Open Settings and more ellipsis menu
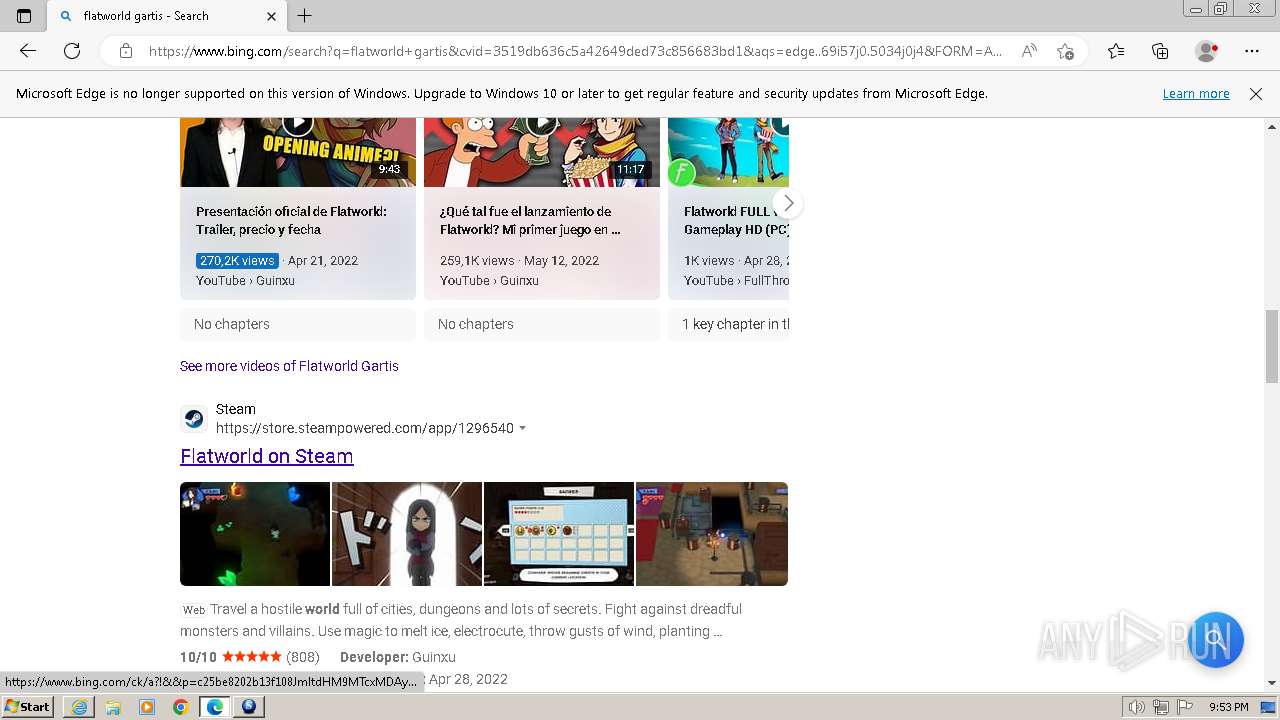Image resolution: width=1280 pixels, height=720 pixels. pos(1252,51)
